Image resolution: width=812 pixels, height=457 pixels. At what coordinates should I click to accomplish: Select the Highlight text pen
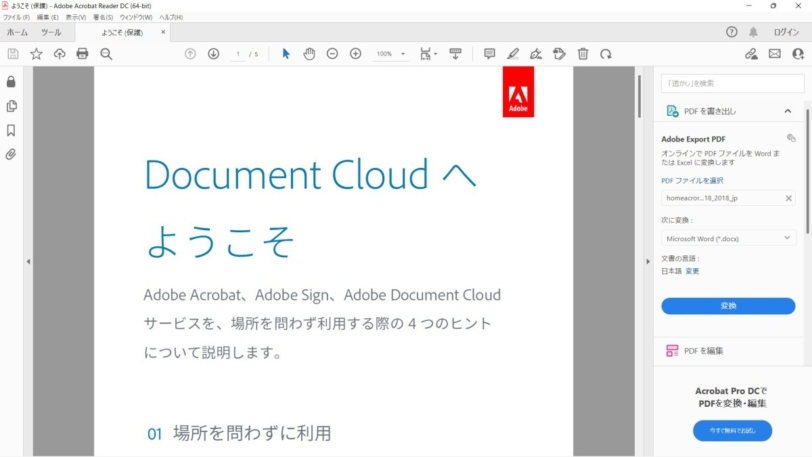pos(513,54)
